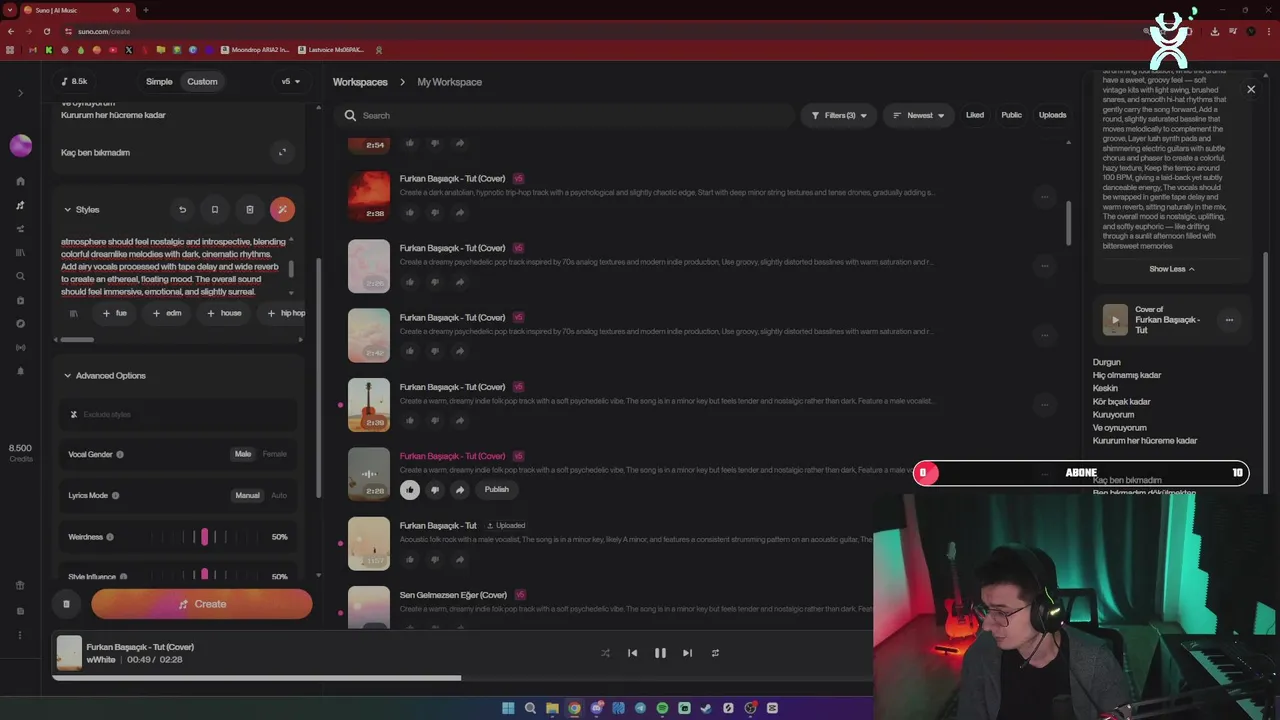Publish the playing Tut (Cover) track
Screen dimensions: 1280x720
tap(497, 490)
